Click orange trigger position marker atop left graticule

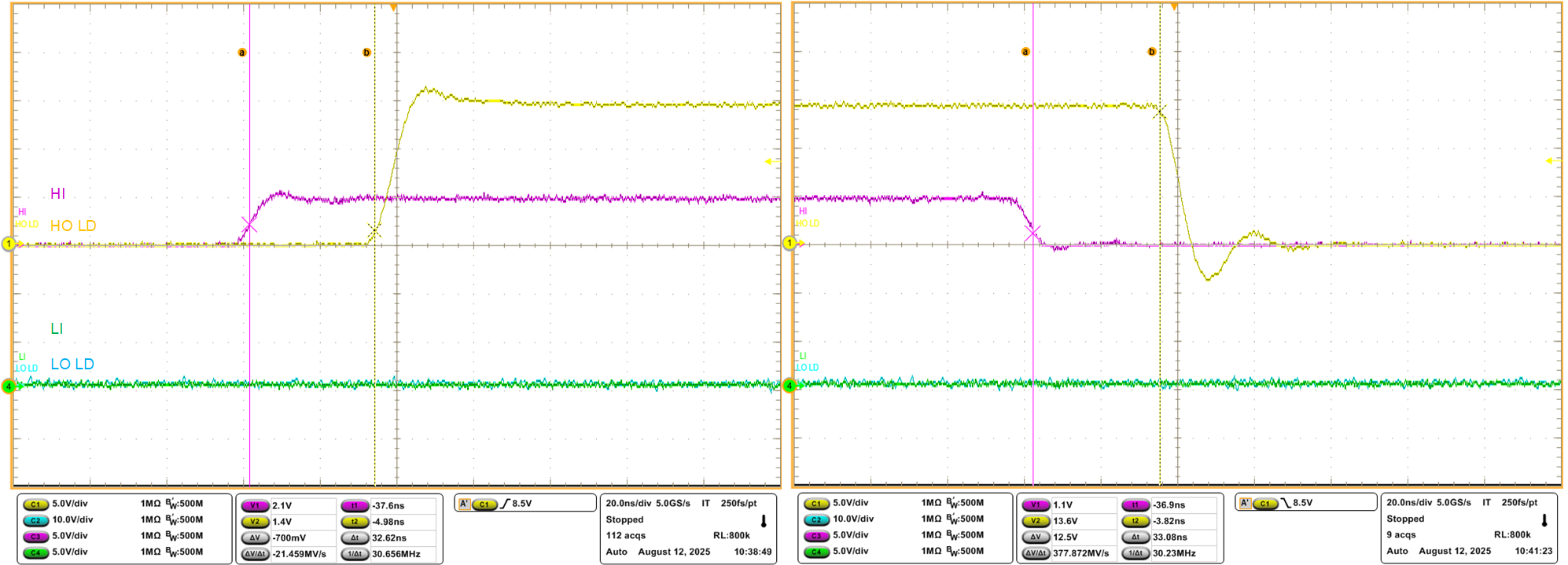393,8
